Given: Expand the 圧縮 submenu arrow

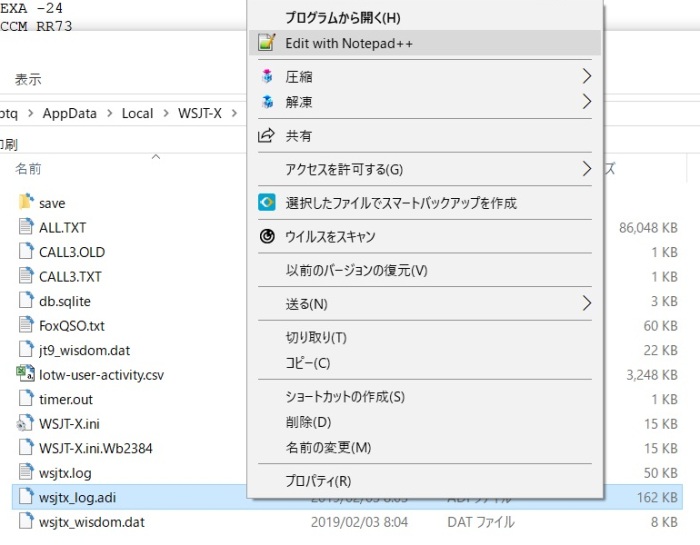Looking at the screenshot, I should coord(587,76).
